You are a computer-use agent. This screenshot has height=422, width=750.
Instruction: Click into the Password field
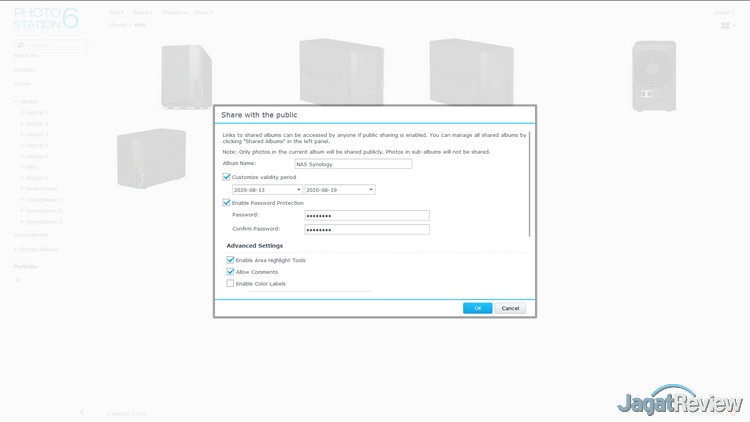coord(367,215)
